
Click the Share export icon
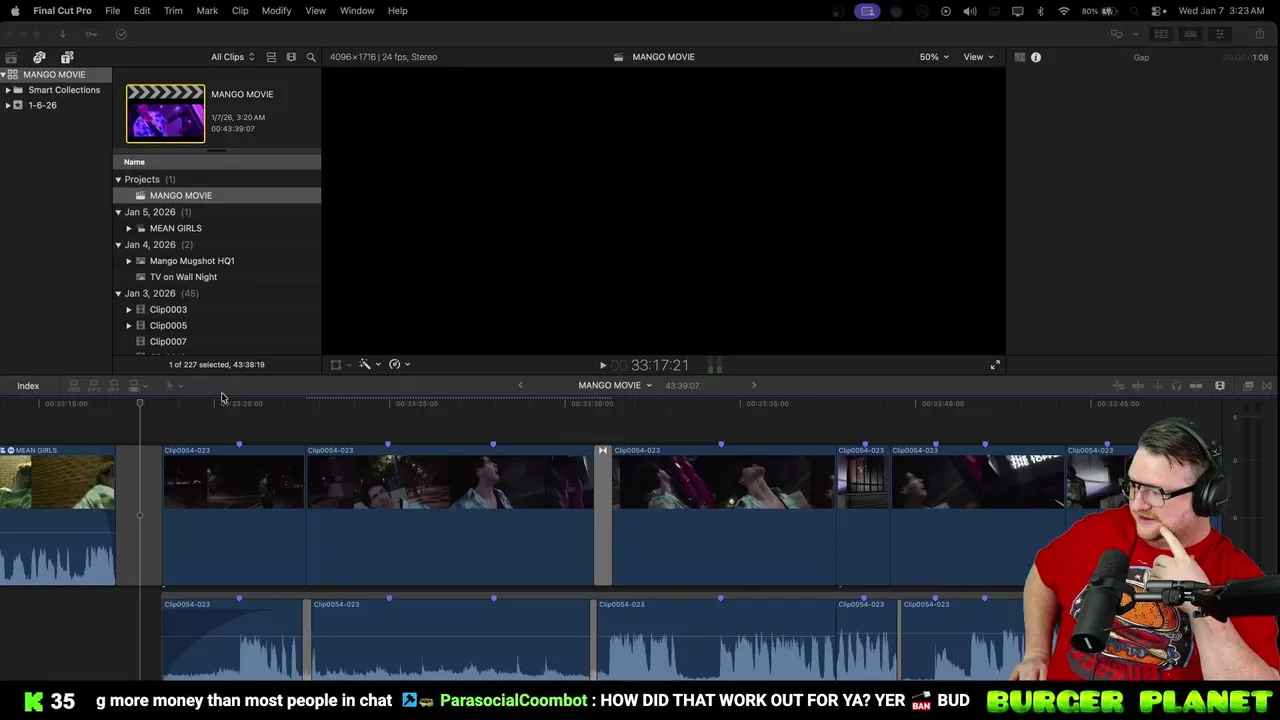[x=1259, y=34]
